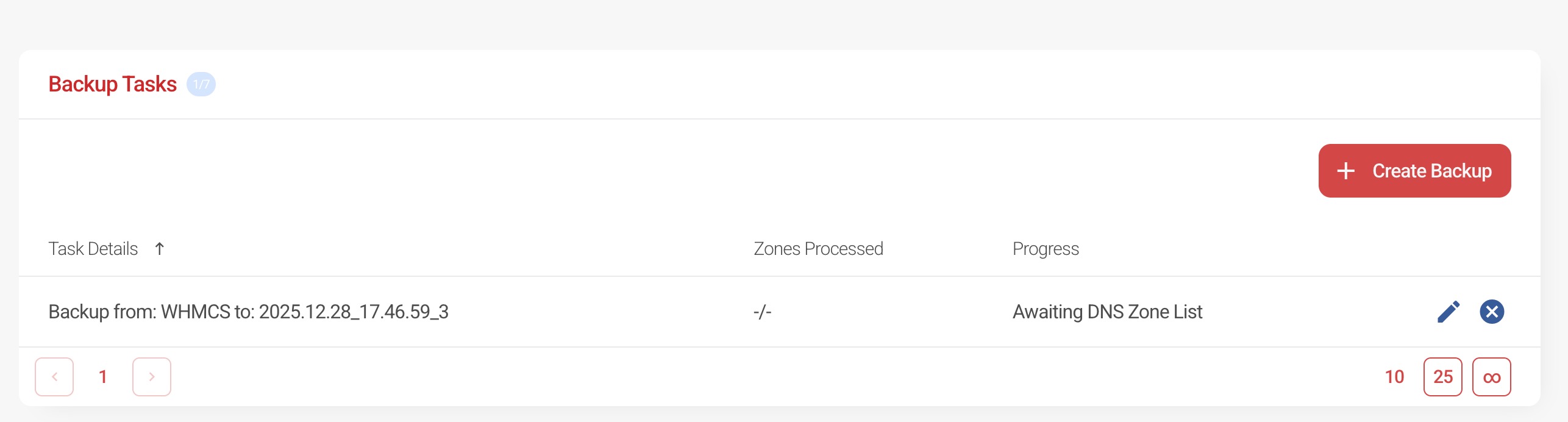Edit the WHMCS backup task with pencil icon
This screenshot has width=1568, height=422.
coord(1449,312)
